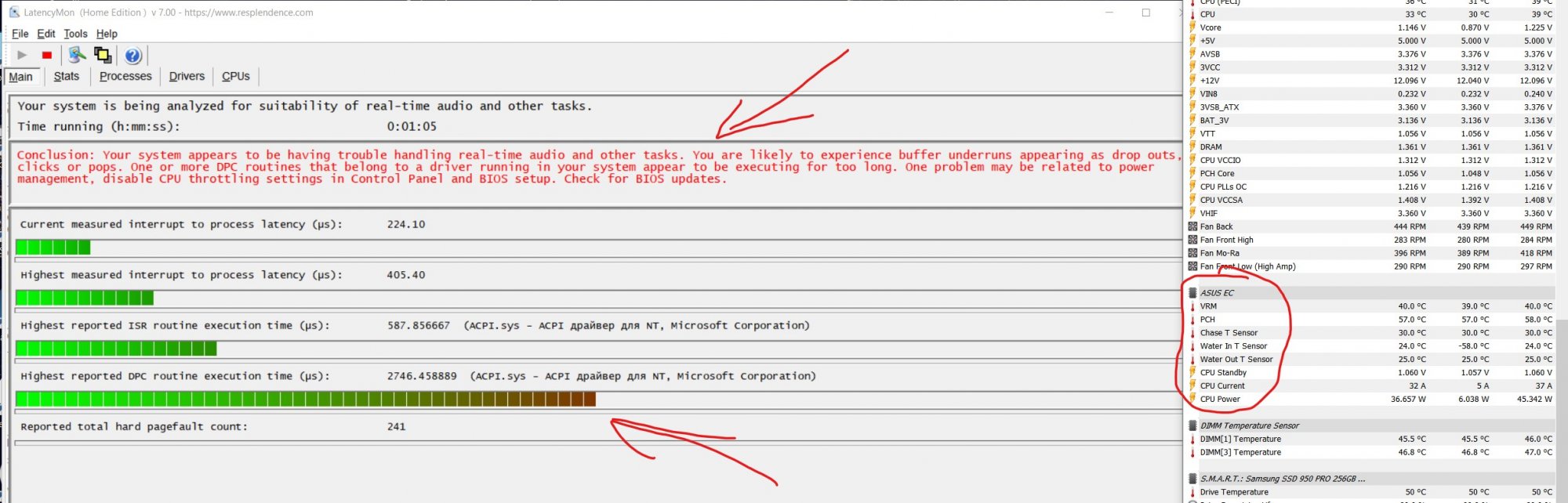Select the CPU Power sensor row

click(x=1220, y=400)
